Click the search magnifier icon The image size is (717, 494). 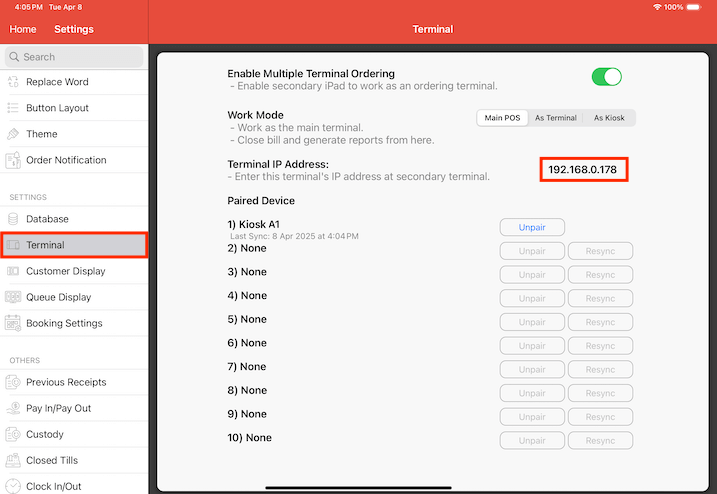[15, 57]
